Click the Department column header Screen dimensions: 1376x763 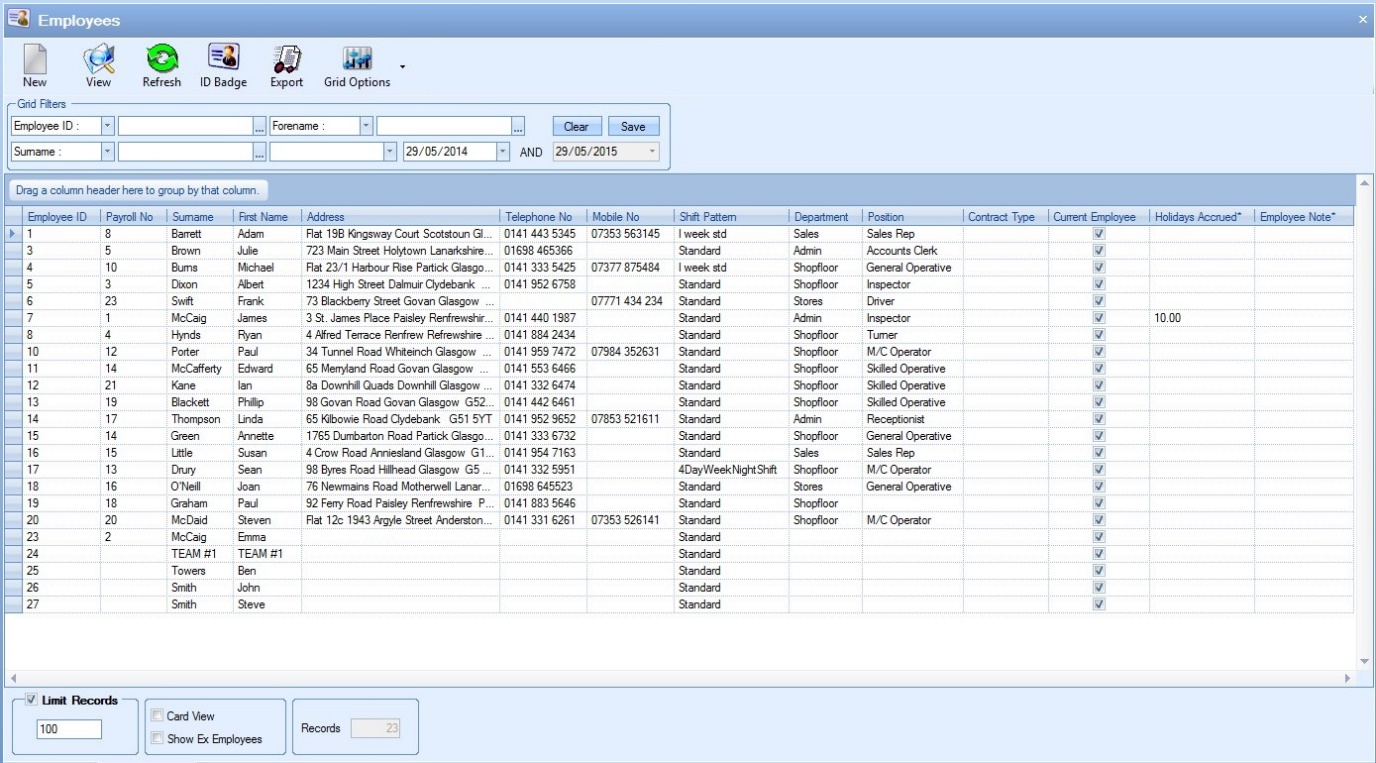click(824, 217)
